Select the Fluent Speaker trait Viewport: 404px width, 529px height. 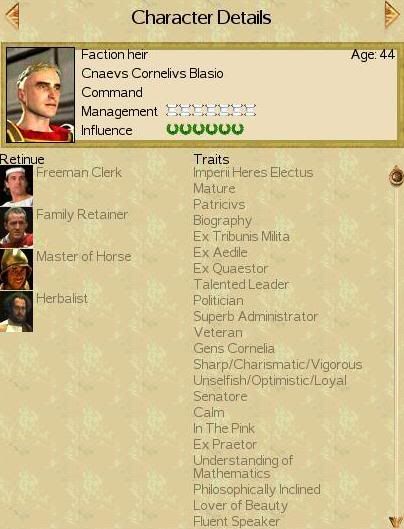[236, 522]
